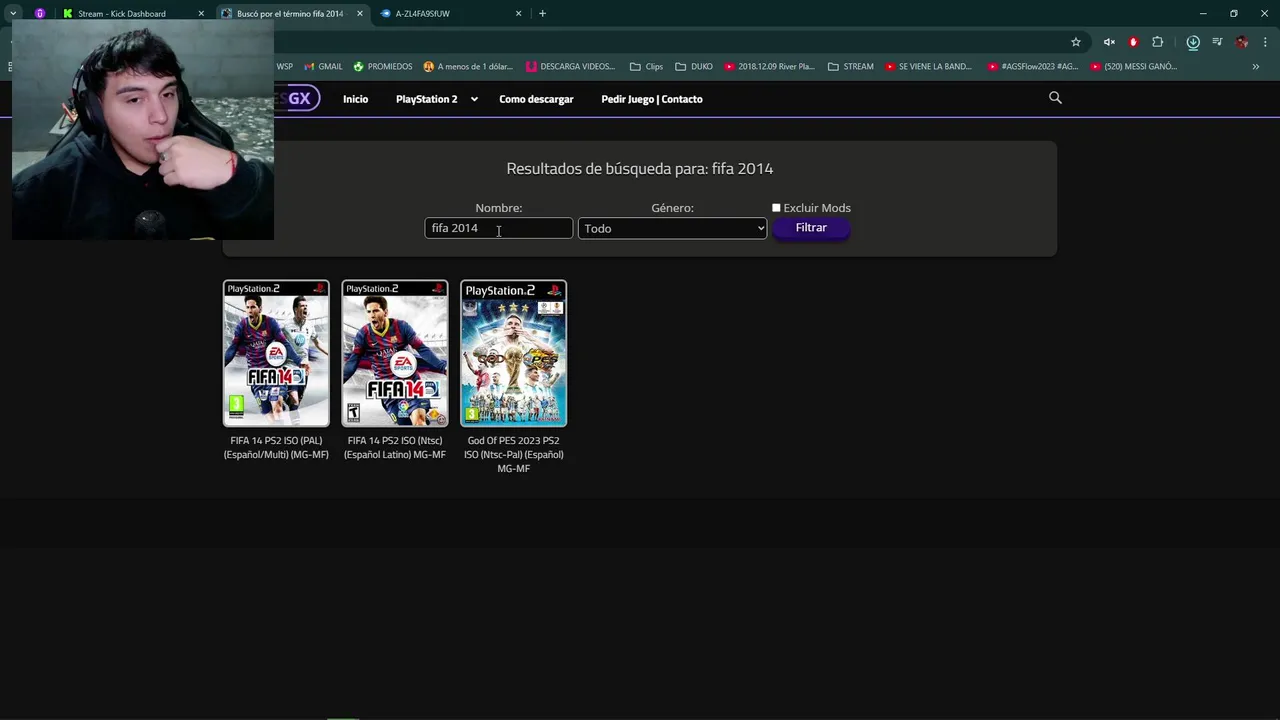Expand the PlayStation 2 submenu arrow

click(x=474, y=99)
